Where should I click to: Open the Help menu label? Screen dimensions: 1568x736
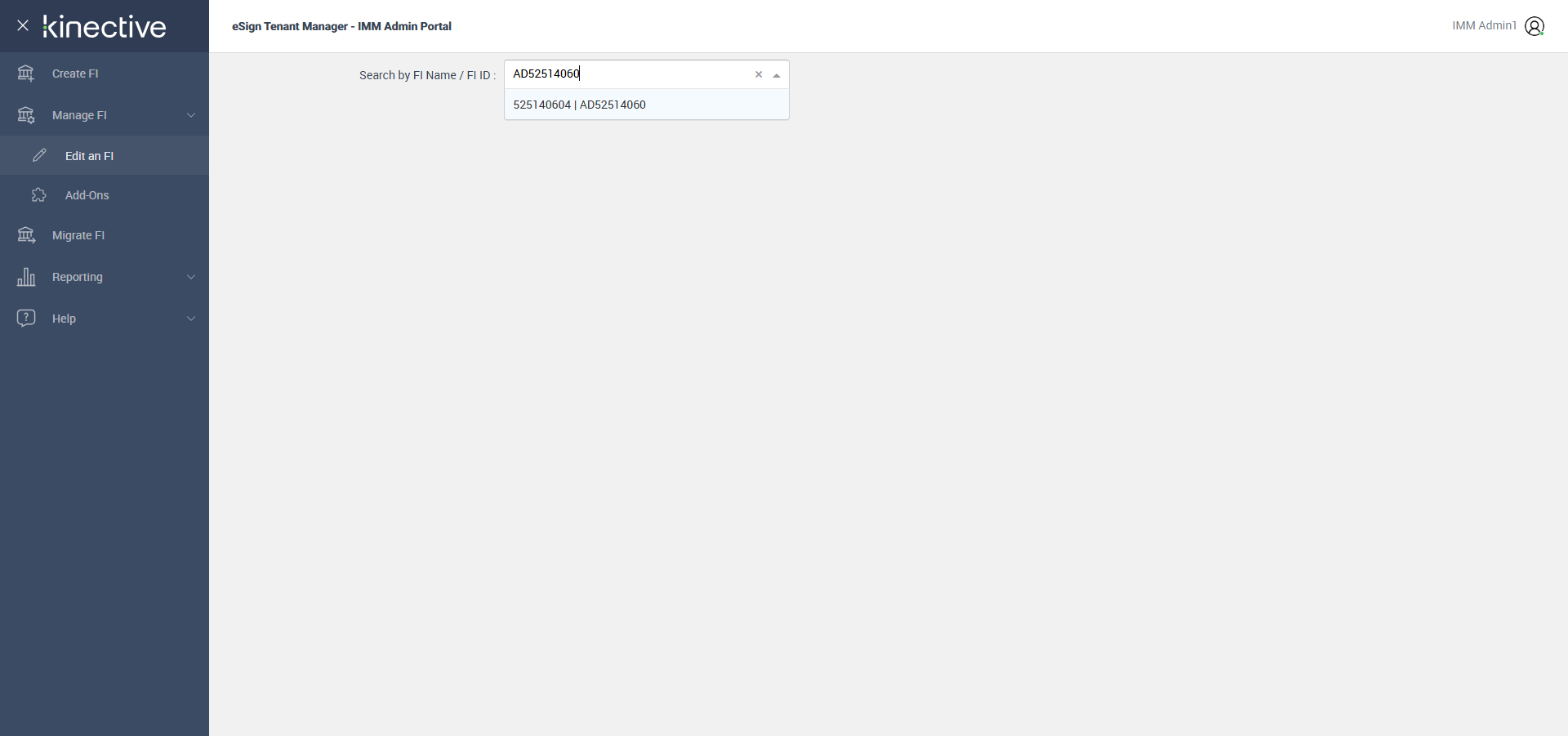[x=64, y=319]
